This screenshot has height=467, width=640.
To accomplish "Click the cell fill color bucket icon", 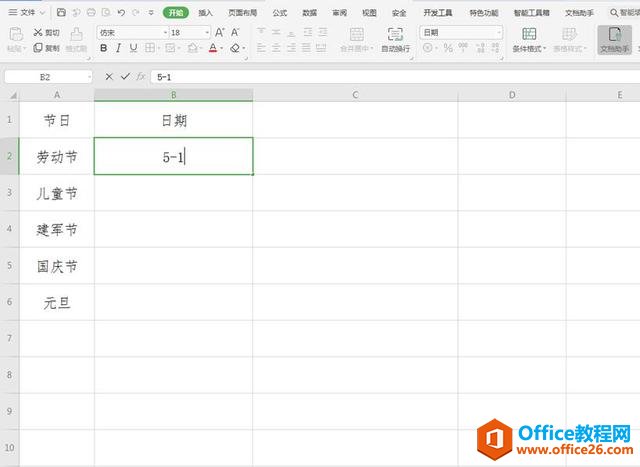I will pos(192,48).
